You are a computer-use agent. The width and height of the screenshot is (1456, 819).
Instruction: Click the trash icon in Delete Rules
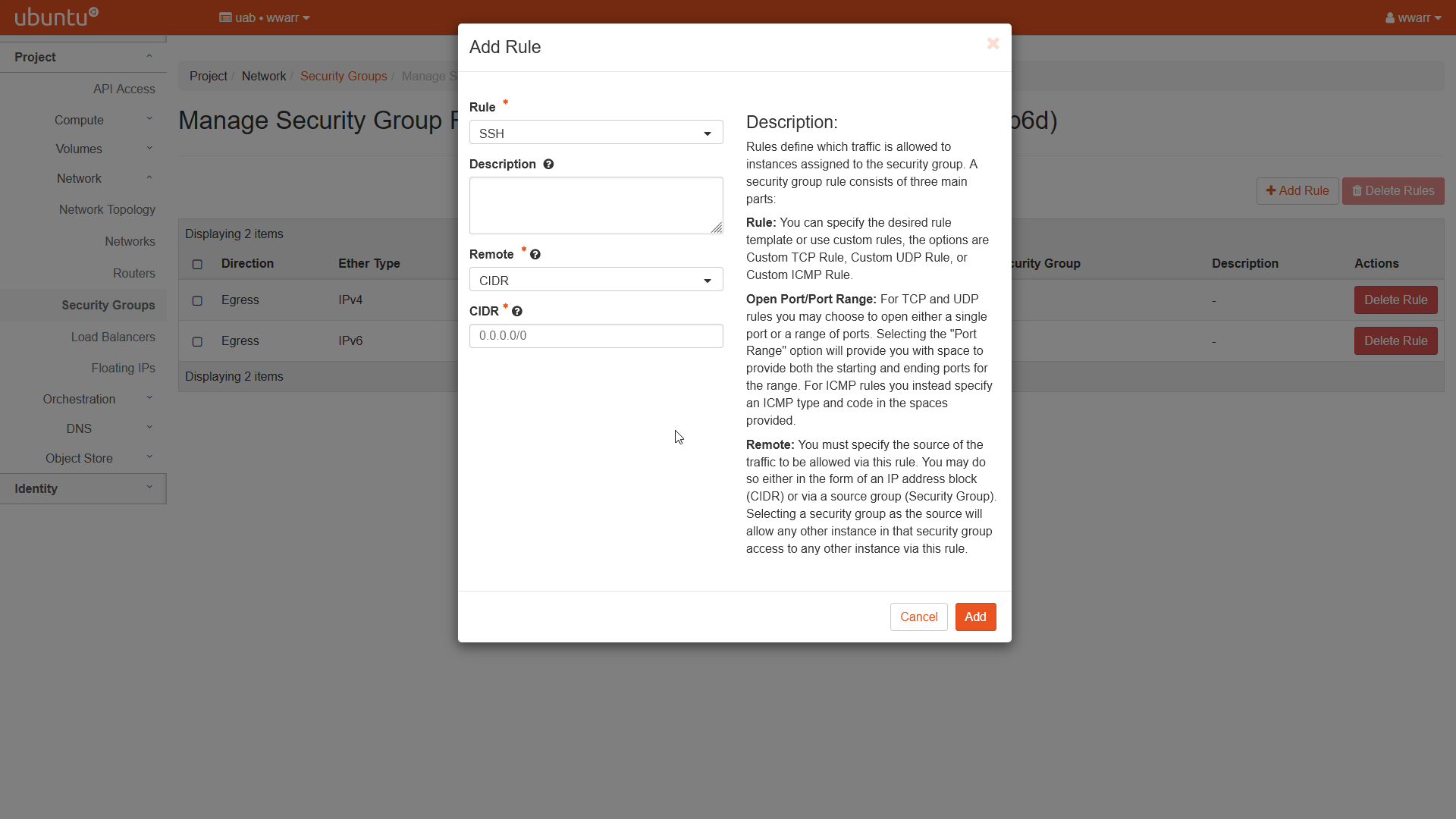(x=1357, y=191)
